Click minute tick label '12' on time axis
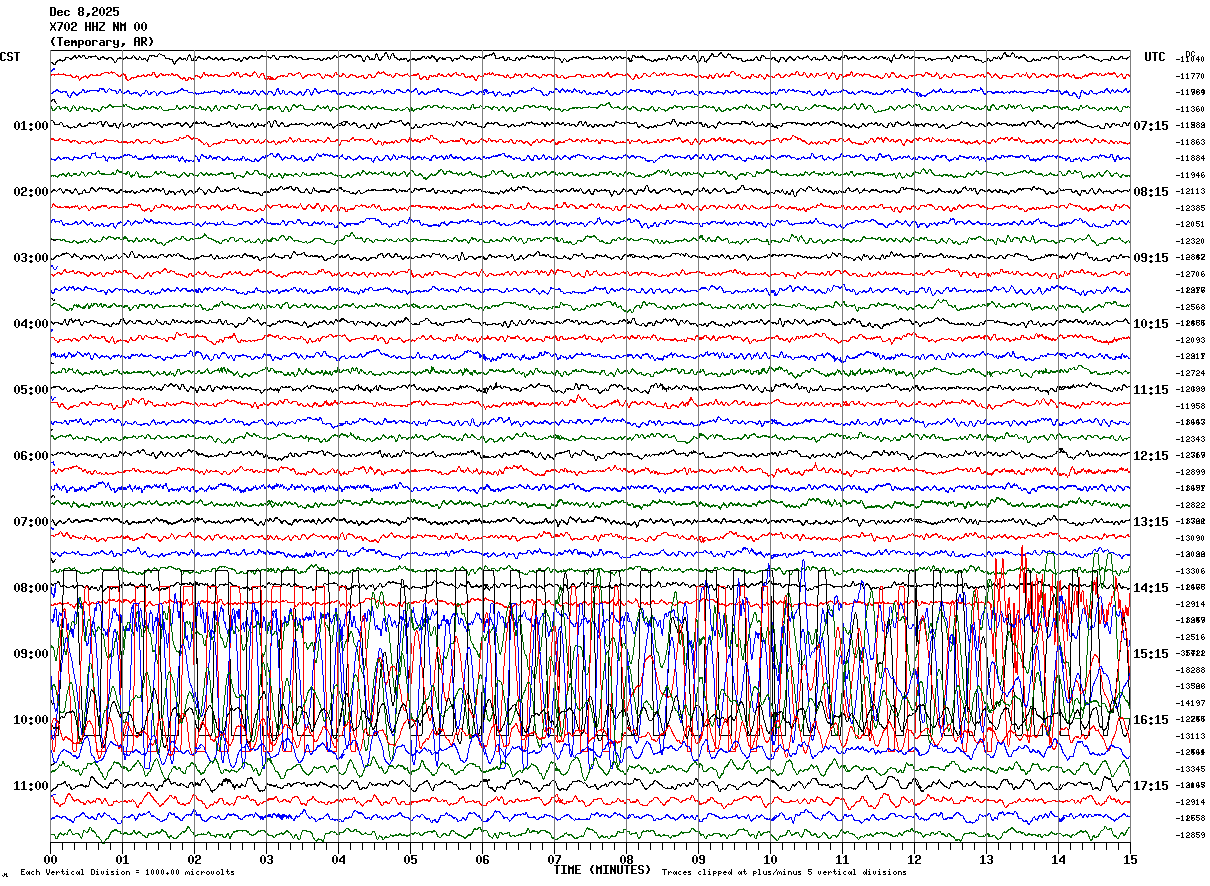Viewport: 1210px width, 886px height. click(914, 859)
